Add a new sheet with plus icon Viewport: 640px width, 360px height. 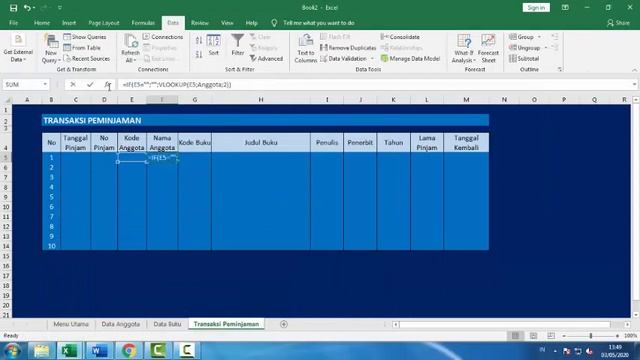tap(284, 324)
